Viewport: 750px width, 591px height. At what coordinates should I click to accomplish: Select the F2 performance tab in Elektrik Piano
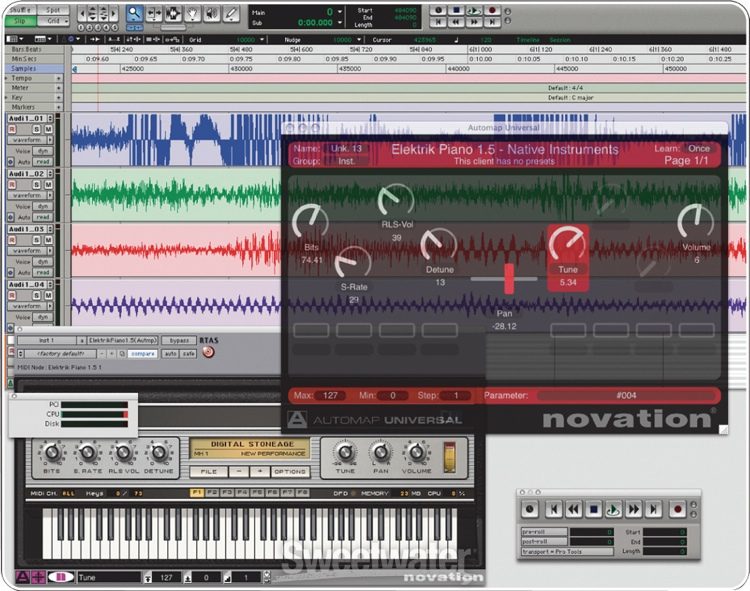pyautogui.click(x=211, y=493)
